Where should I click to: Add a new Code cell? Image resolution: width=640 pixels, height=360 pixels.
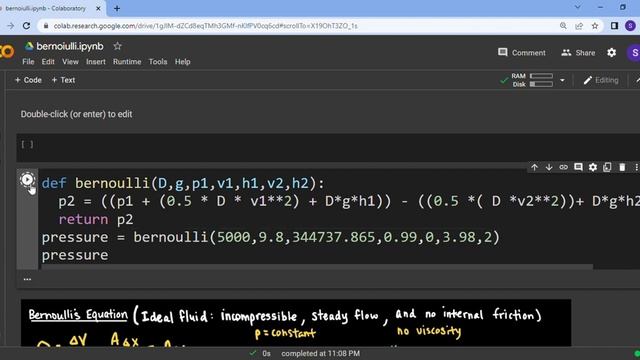coord(28,80)
